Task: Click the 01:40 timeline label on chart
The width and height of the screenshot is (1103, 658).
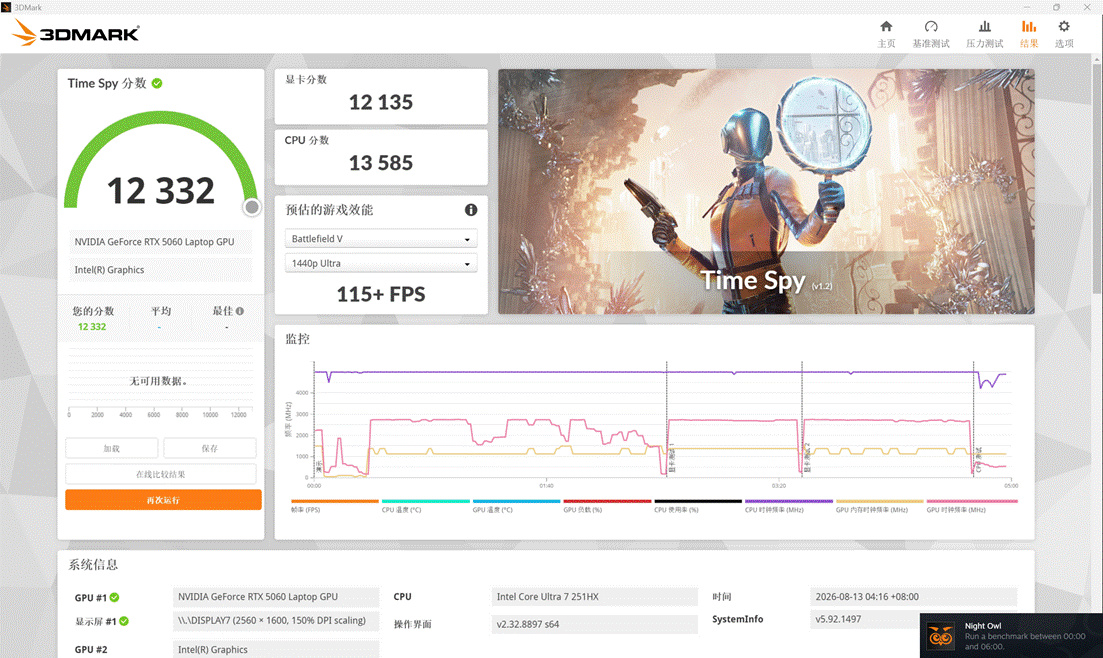Action: click(547, 486)
